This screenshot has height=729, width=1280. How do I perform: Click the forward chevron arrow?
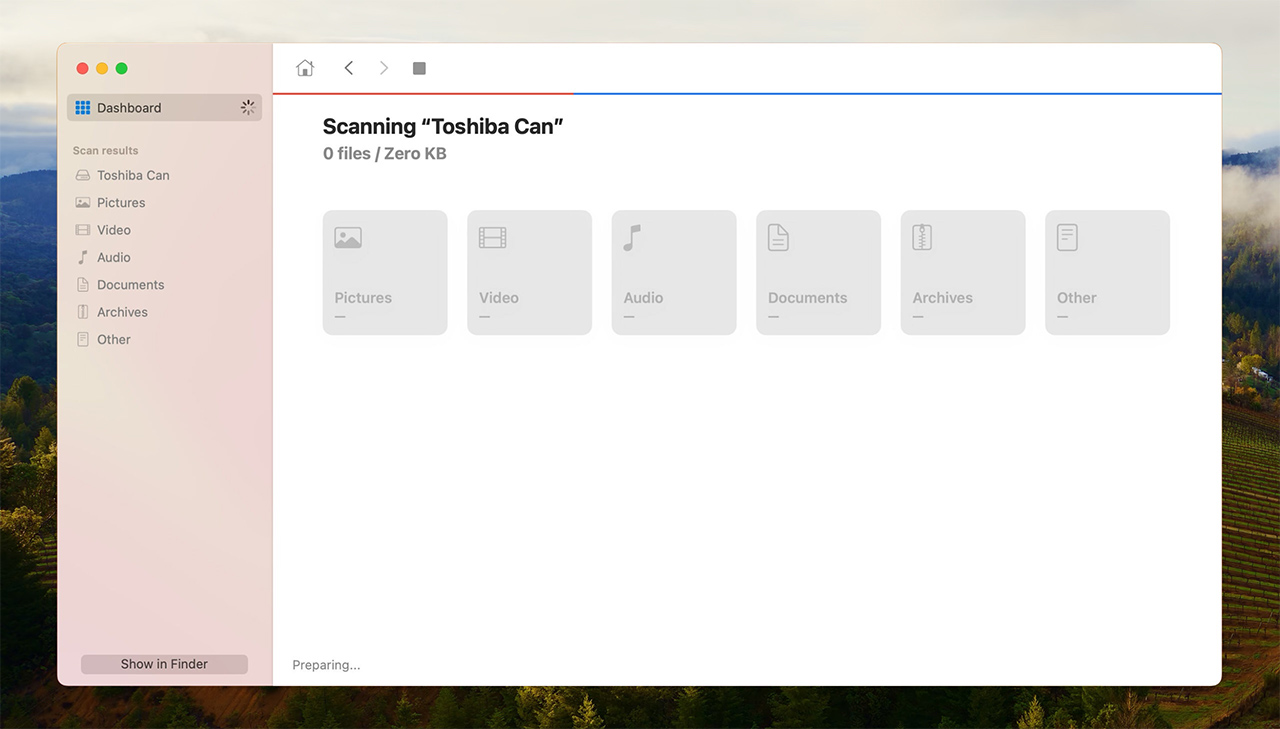(x=383, y=68)
